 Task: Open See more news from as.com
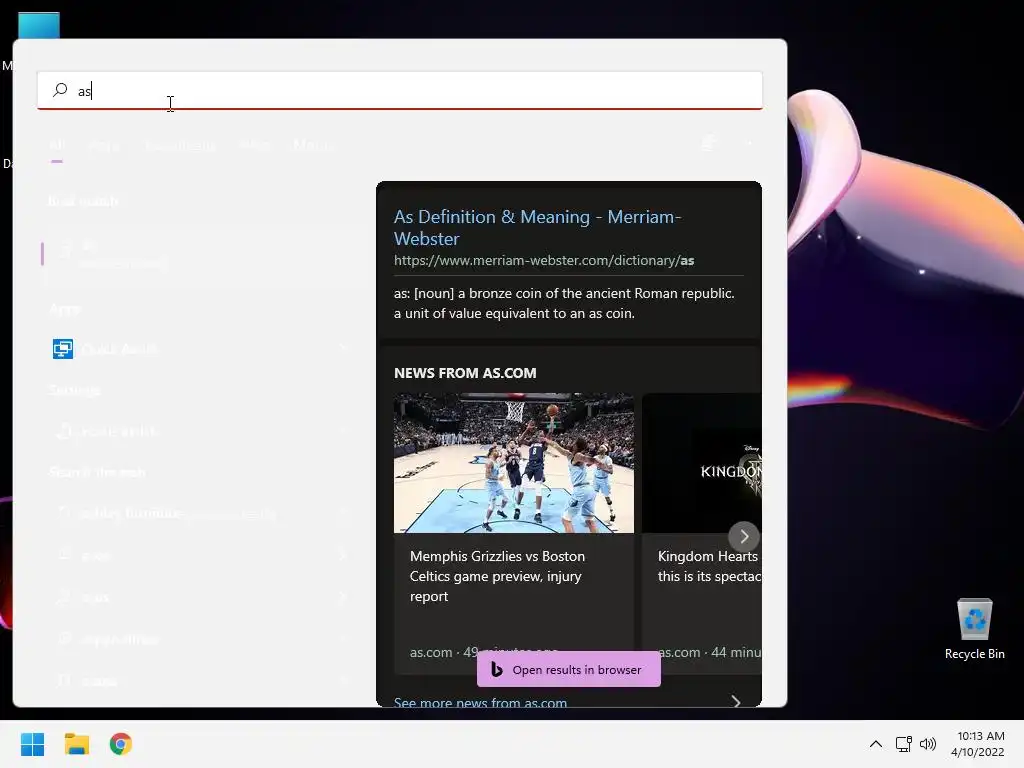click(x=480, y=702)
